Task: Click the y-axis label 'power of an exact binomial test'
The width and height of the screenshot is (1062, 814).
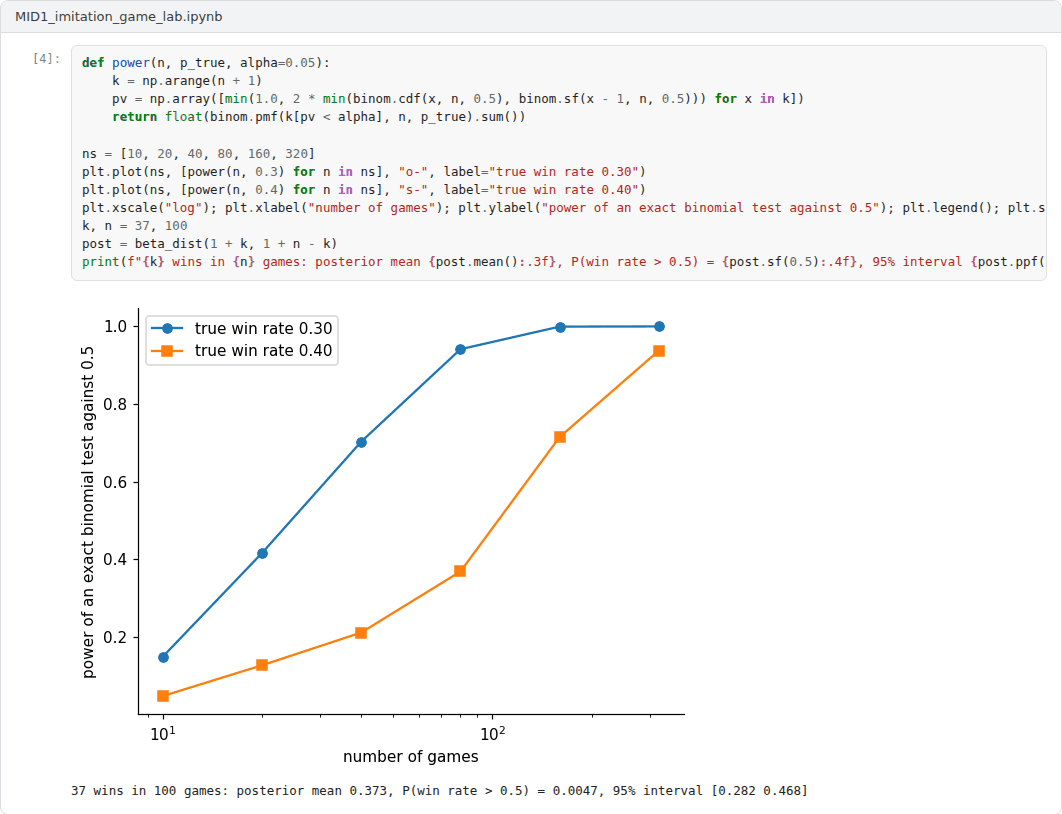Action: [88, 512]
